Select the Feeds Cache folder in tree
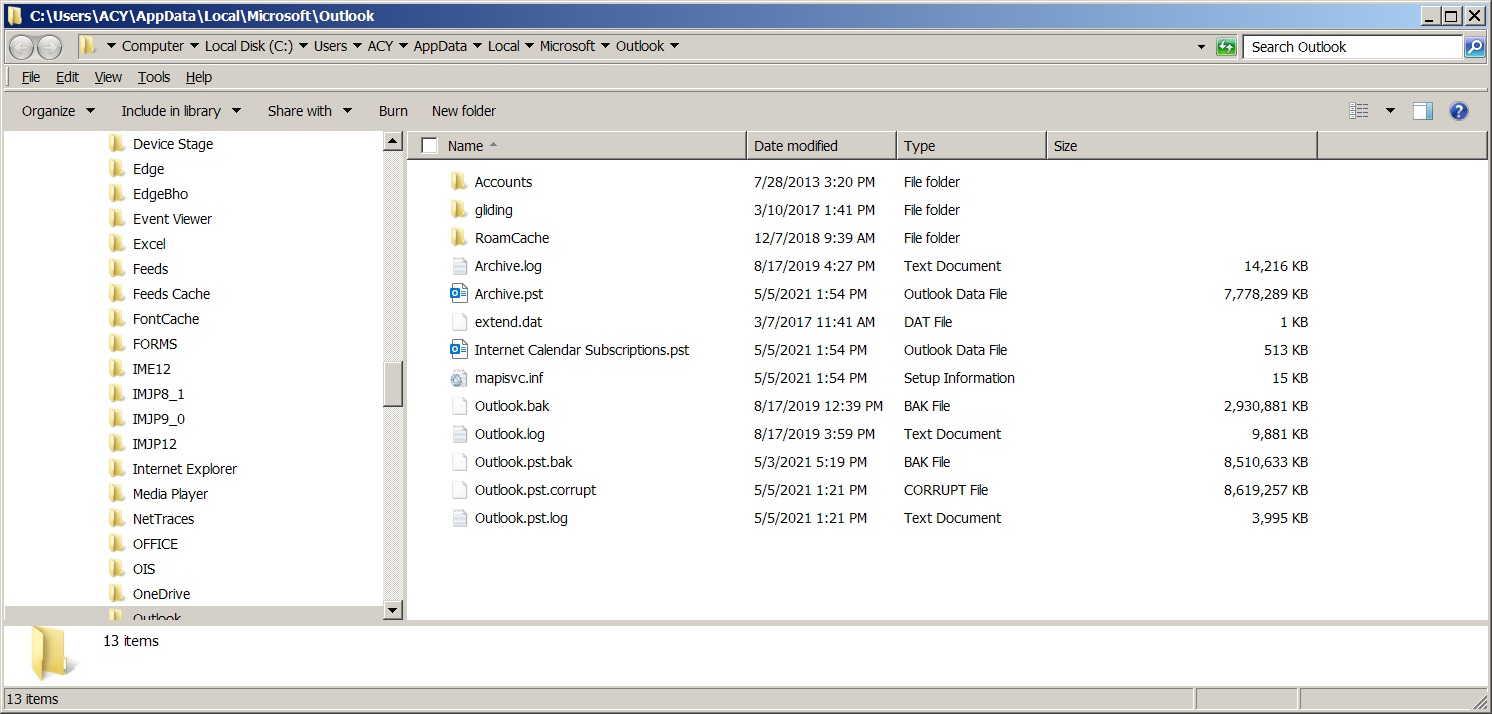This screenshot has width=1492, height=714. point(171,294)
